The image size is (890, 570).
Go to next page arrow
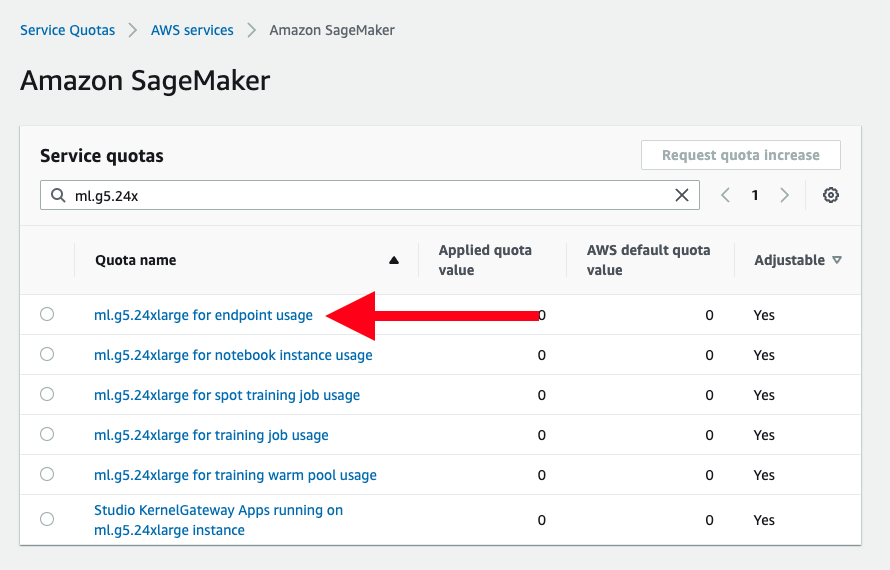point(785,195)
